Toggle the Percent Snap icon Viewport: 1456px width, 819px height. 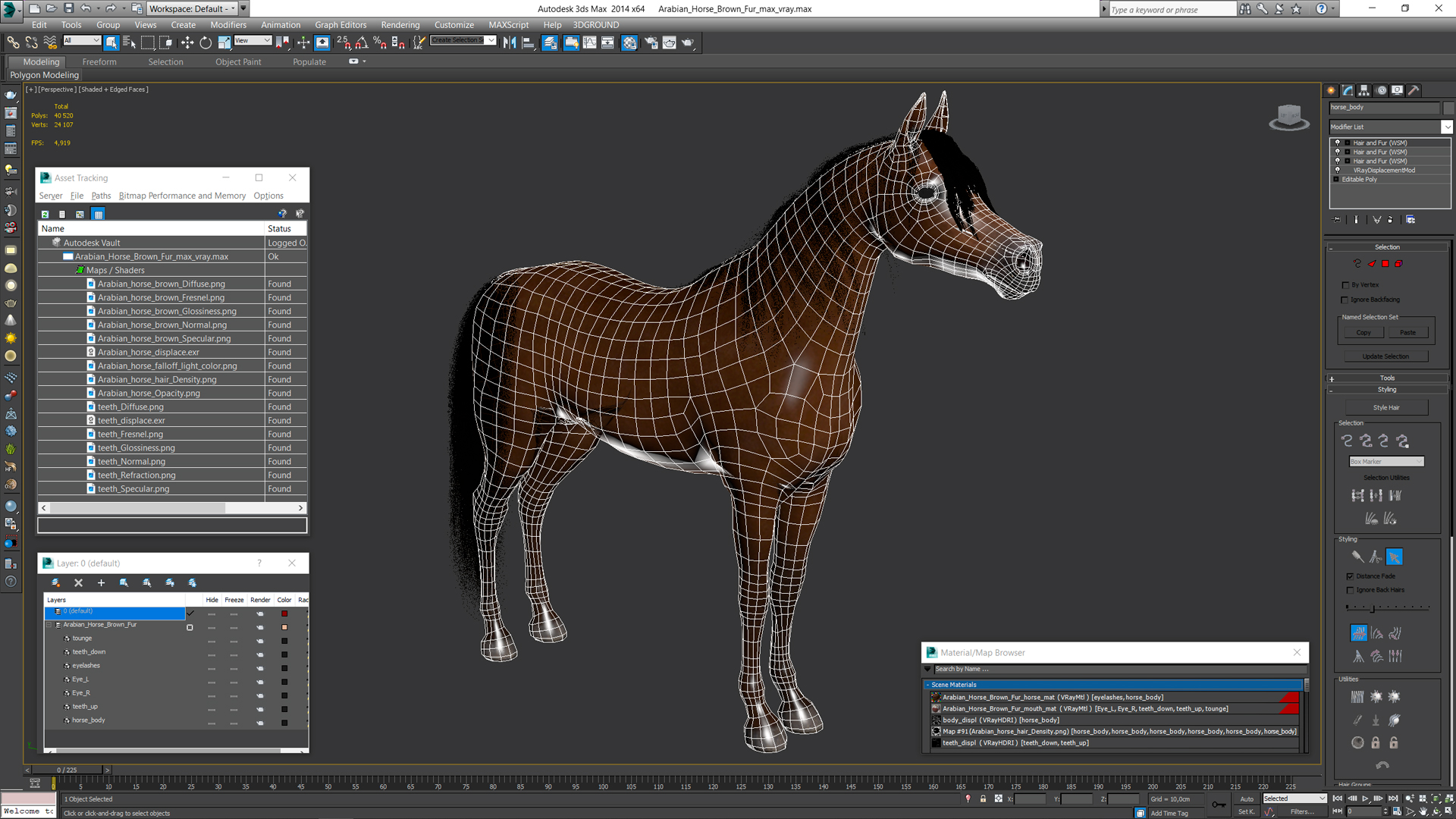pos(380,42)
